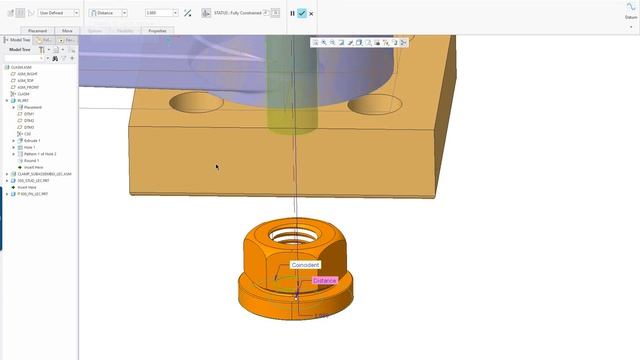Expand Pattern 1 of Hole 2
This screenshot has height=360, width=640.
click(x=14, y=154)
